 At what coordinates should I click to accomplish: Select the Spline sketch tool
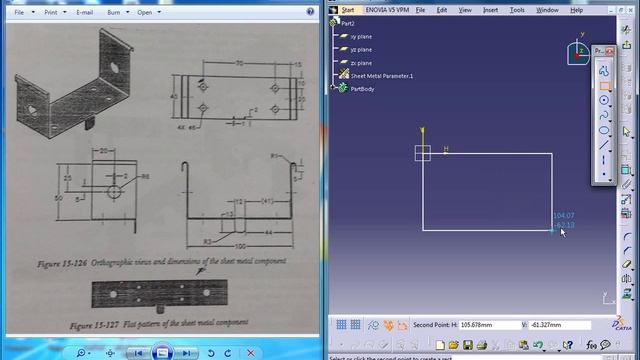tap(604, 116)
